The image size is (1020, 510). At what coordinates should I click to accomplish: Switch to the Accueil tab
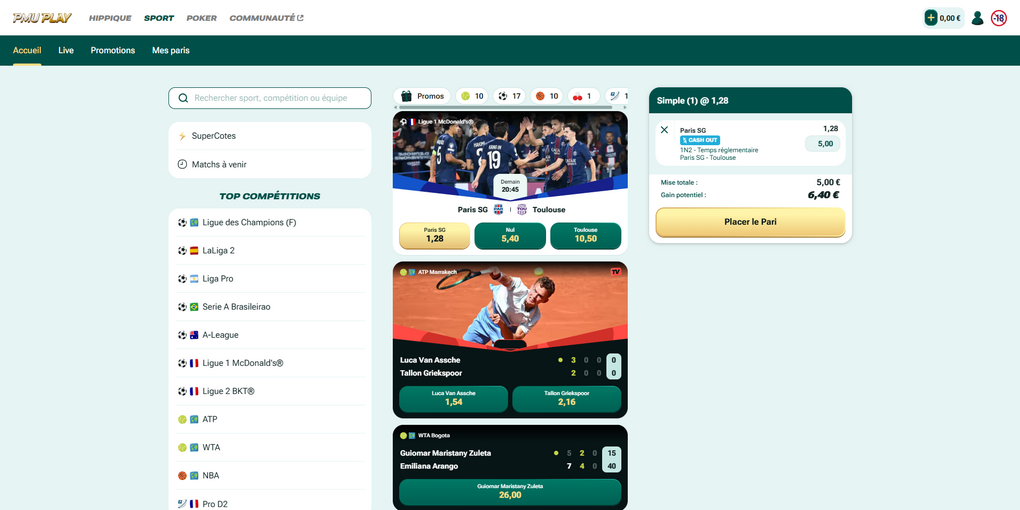tap(27, 50)
